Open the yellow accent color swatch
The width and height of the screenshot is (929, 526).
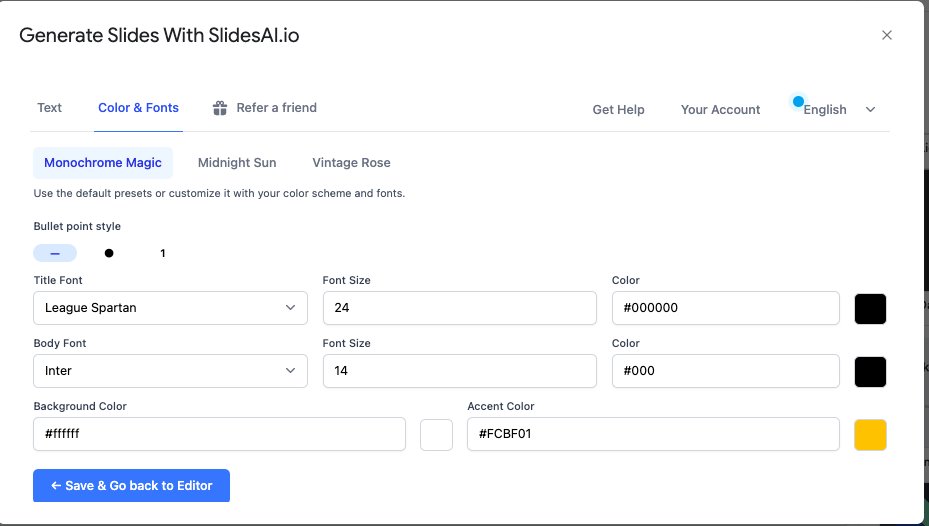[x=870, y=435]
